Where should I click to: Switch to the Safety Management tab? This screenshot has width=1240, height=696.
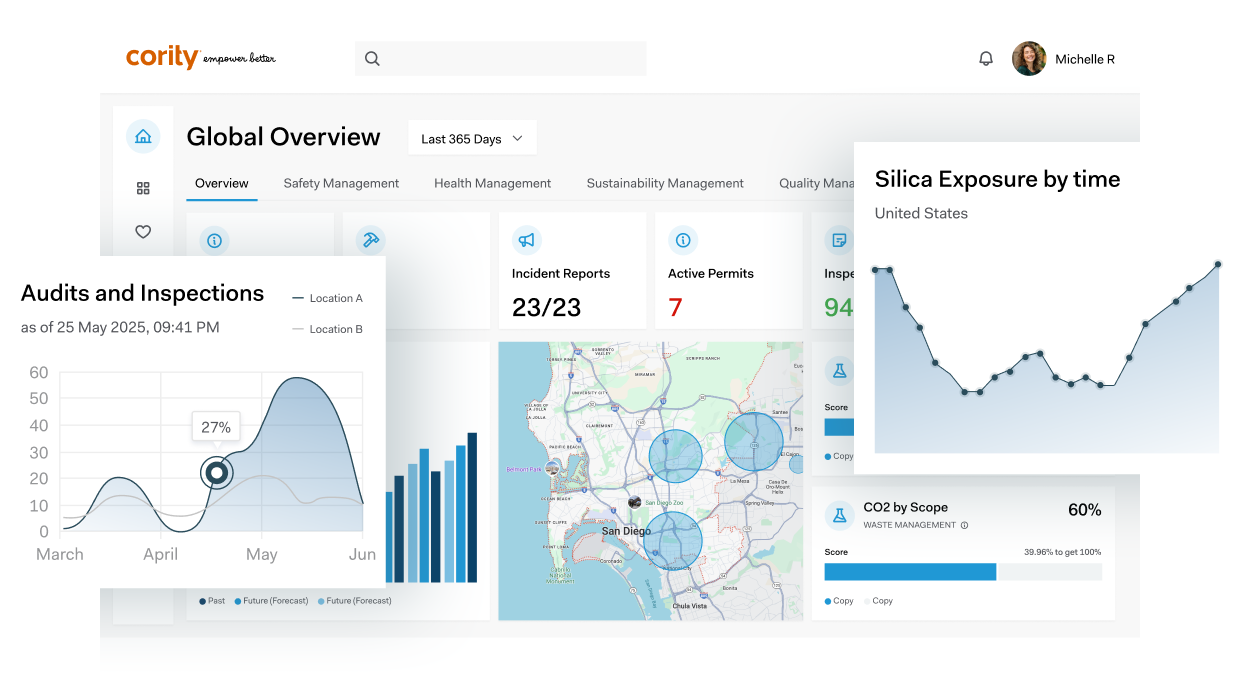[341, 183]
